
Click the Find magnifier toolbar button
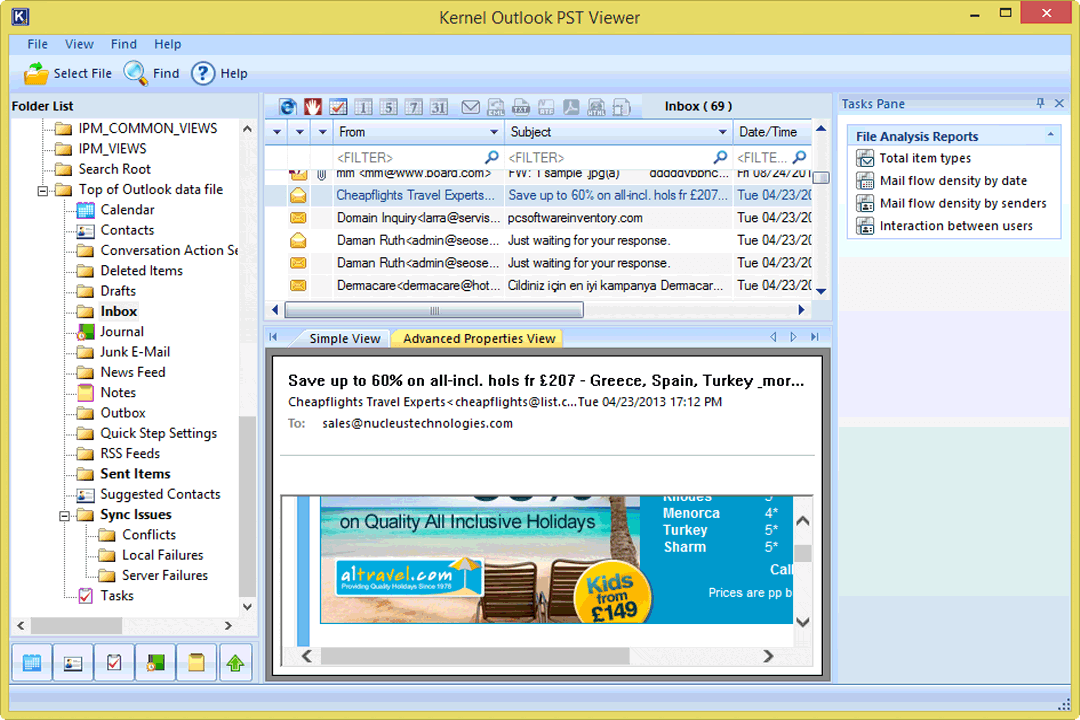coord(152,74)
